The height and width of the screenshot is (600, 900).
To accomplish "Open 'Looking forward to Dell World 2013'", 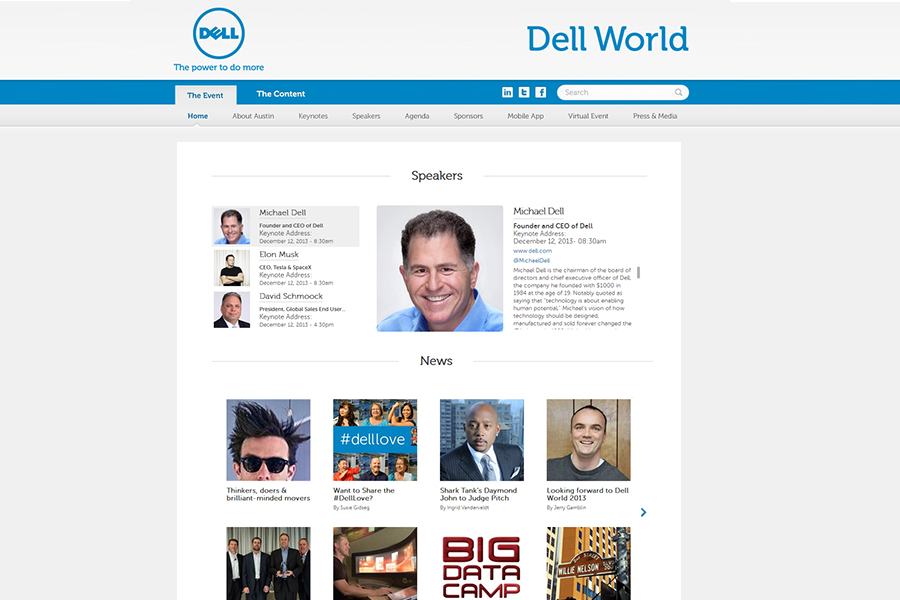I will (588, 494).
